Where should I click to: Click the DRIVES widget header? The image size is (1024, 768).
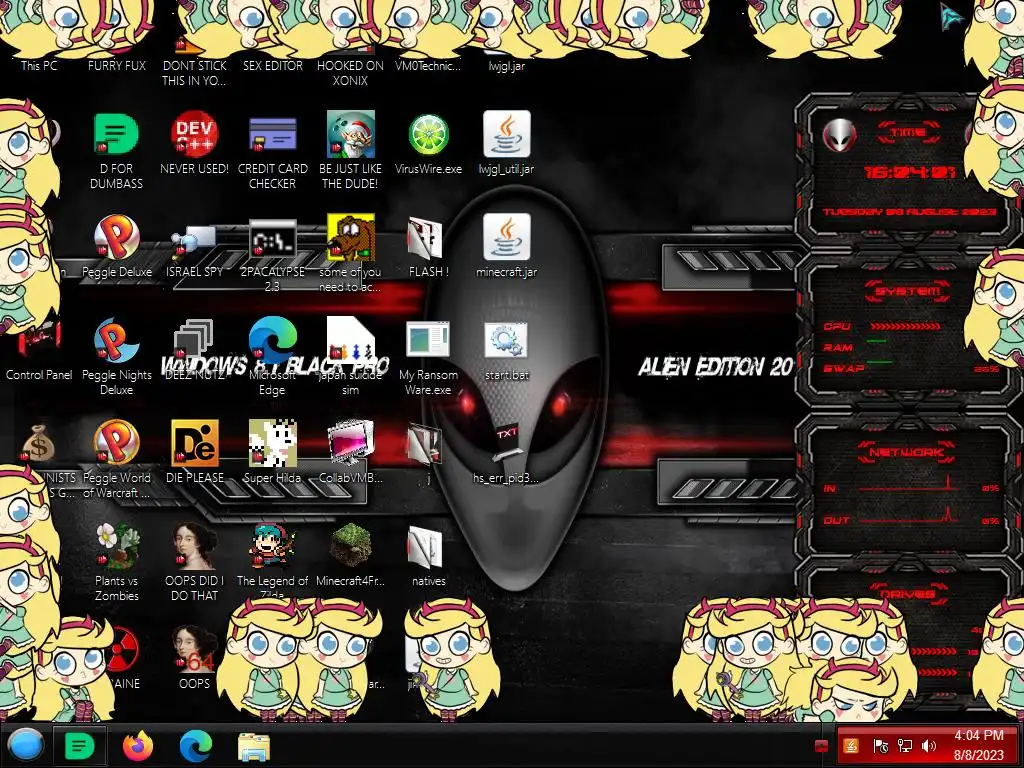906,594
